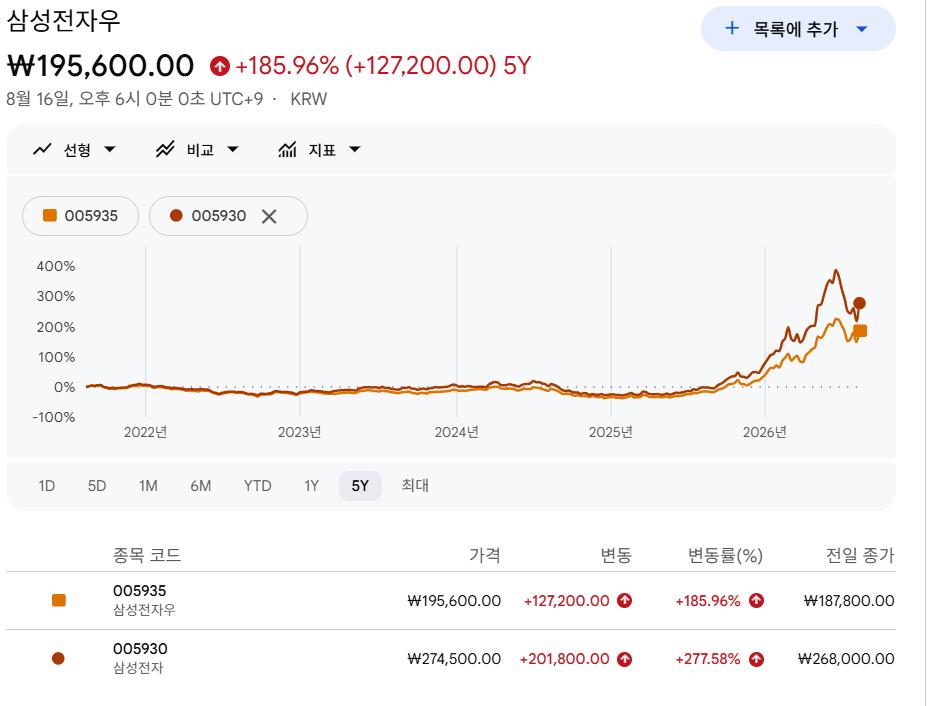Image resolution: width=929 pixels, height=706 pixels.
Task: Click the up-arrow icon beside +127,200.00 in table
Action: 624,601
